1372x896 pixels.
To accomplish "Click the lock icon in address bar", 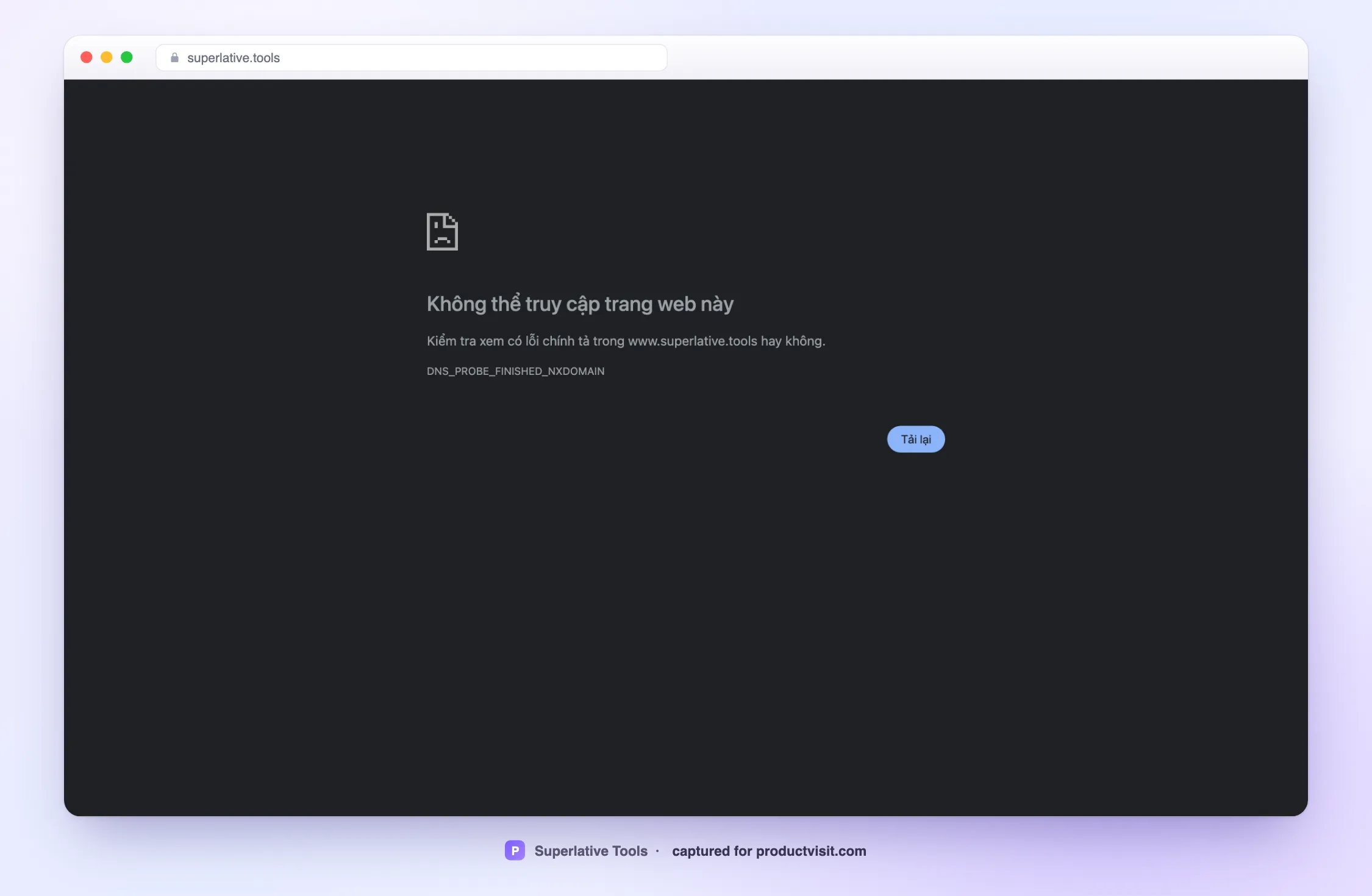I will pyautogui.click(x=174, y=57).
